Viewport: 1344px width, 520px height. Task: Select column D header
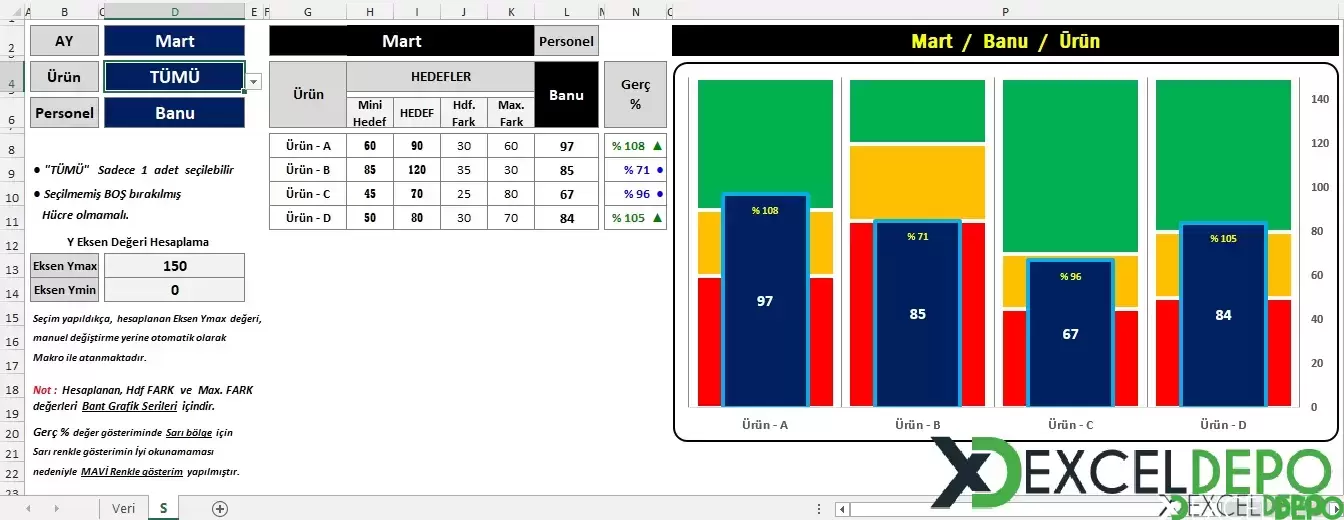(174, 12)
